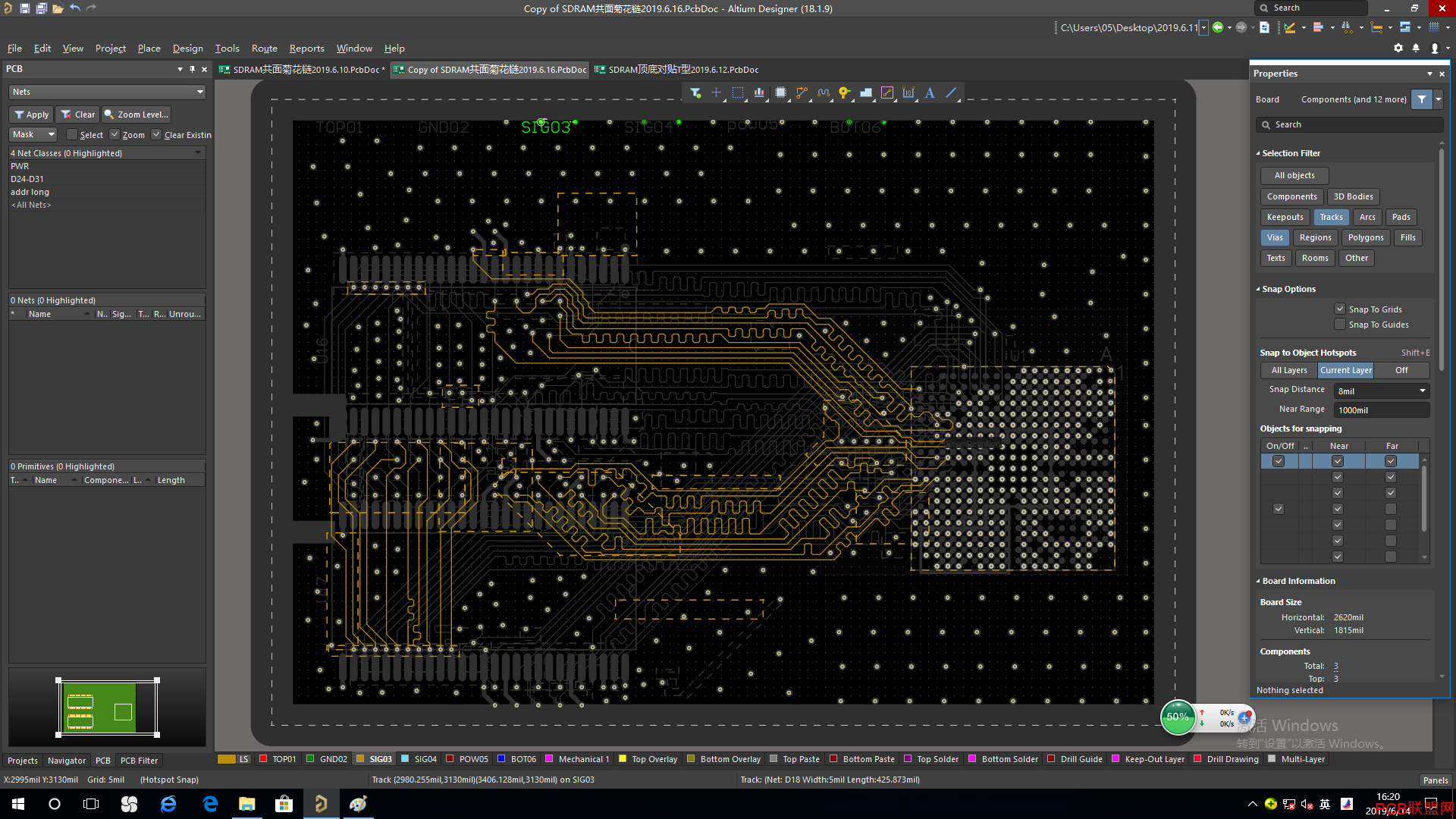Click the Properties panel filter funnel button
This screenshot has height=819, width=1456.
1422,99
